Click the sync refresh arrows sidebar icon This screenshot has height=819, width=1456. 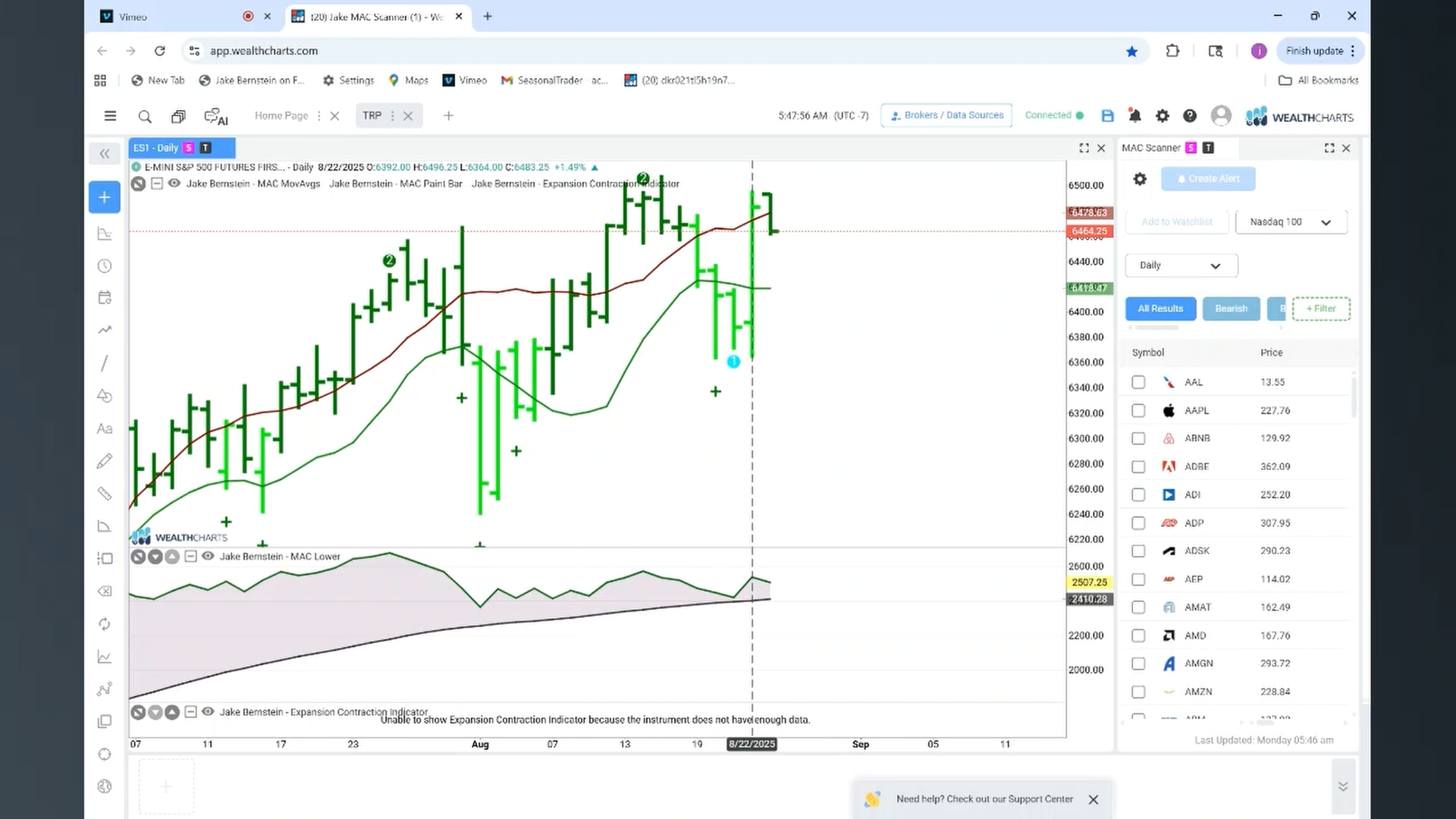tap(105, 624)
